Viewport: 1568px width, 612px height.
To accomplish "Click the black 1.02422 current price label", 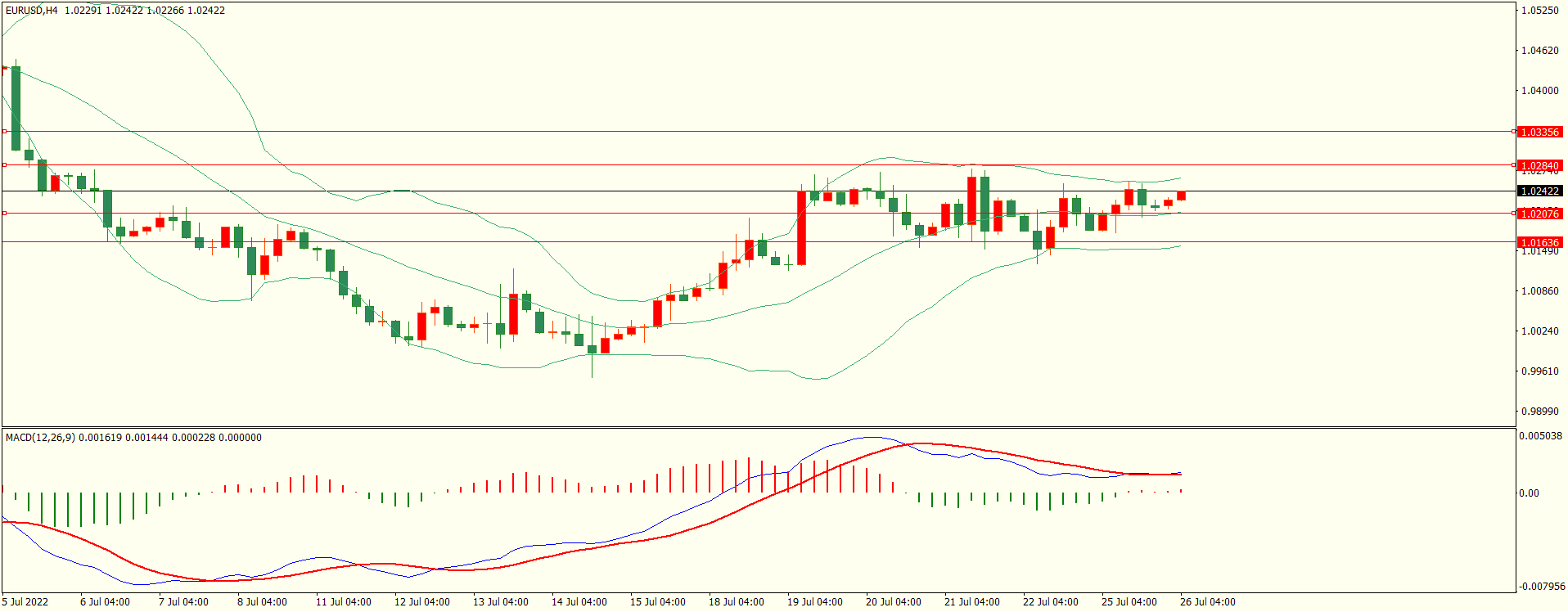I will (1539, 191).
